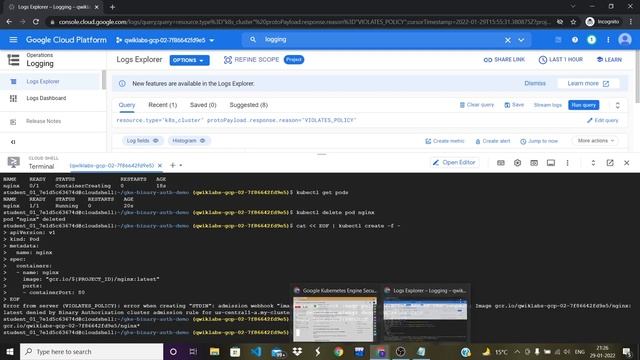Open Cloud Shell terminal settings gear icon
Screen dimensions: 640x360
[x=517, y=162]
